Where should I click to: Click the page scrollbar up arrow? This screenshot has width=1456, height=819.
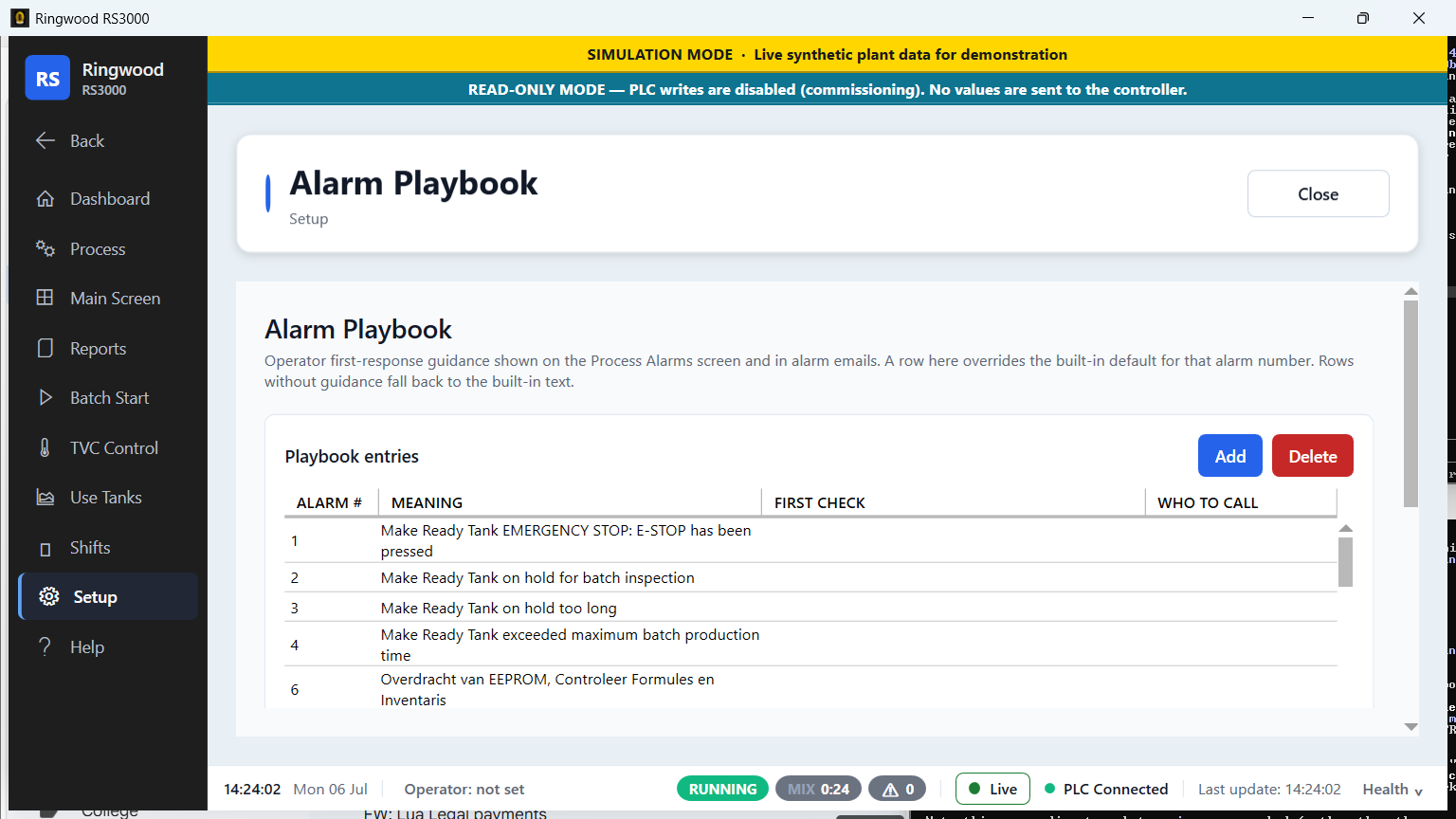tap(1410, 291)
